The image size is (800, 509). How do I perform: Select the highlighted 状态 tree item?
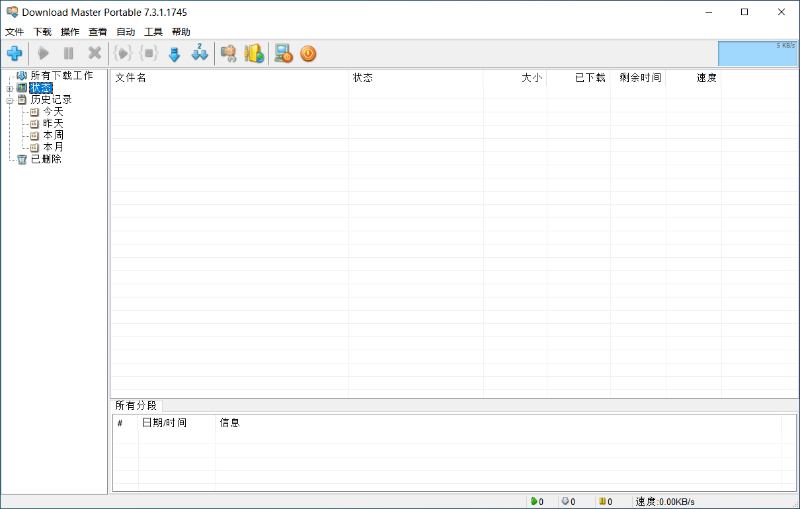(x=41, y=88)
